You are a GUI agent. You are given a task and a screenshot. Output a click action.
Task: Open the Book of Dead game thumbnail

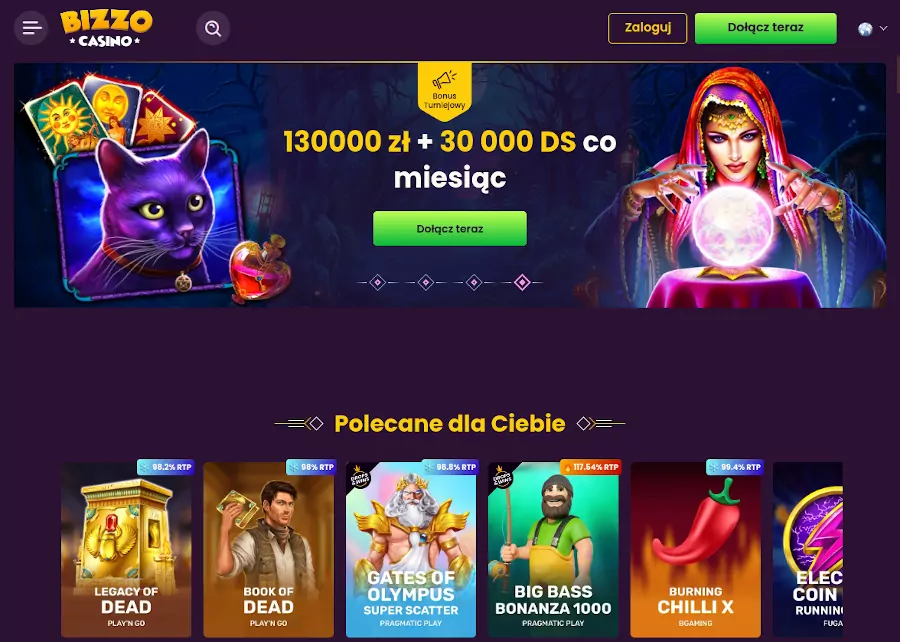(x=269, y=550)
